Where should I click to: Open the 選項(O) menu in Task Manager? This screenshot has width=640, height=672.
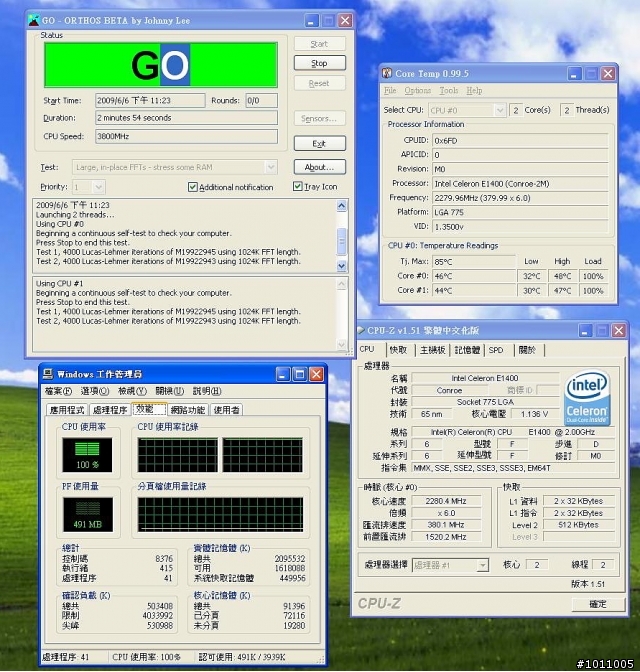[95, 391]
